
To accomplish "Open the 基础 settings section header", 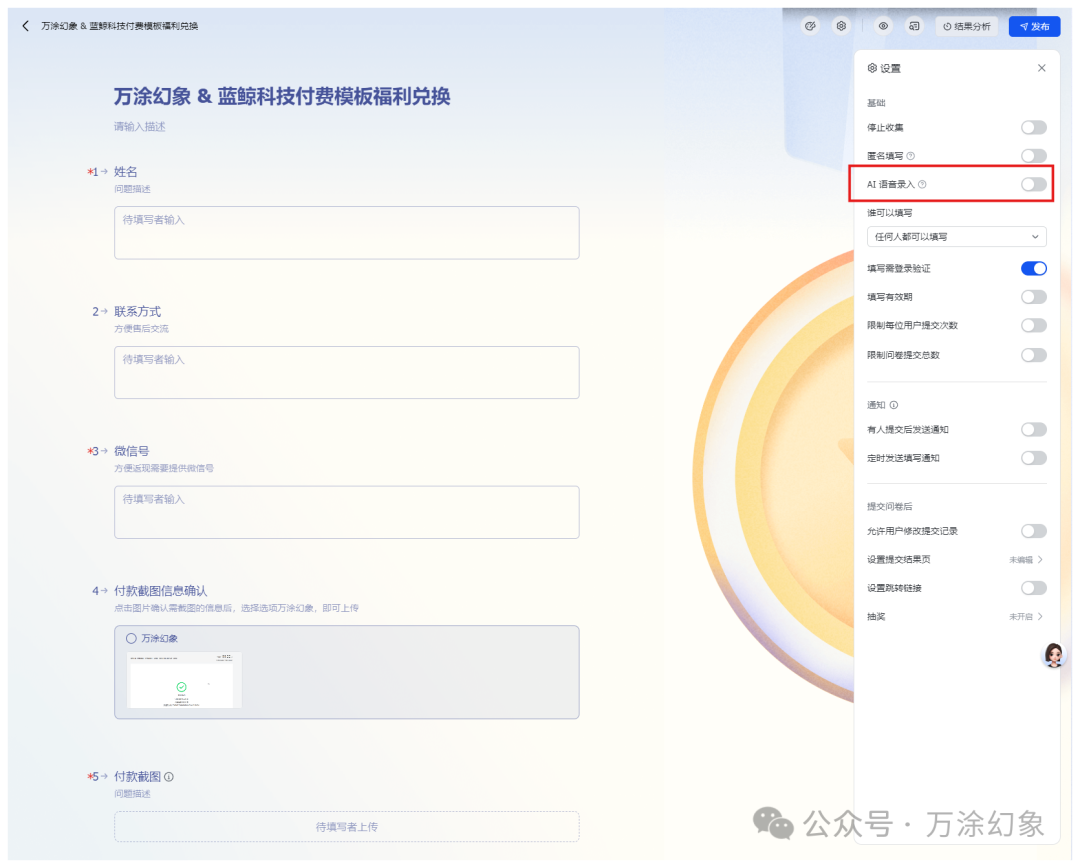I will [x=874, y=102].
